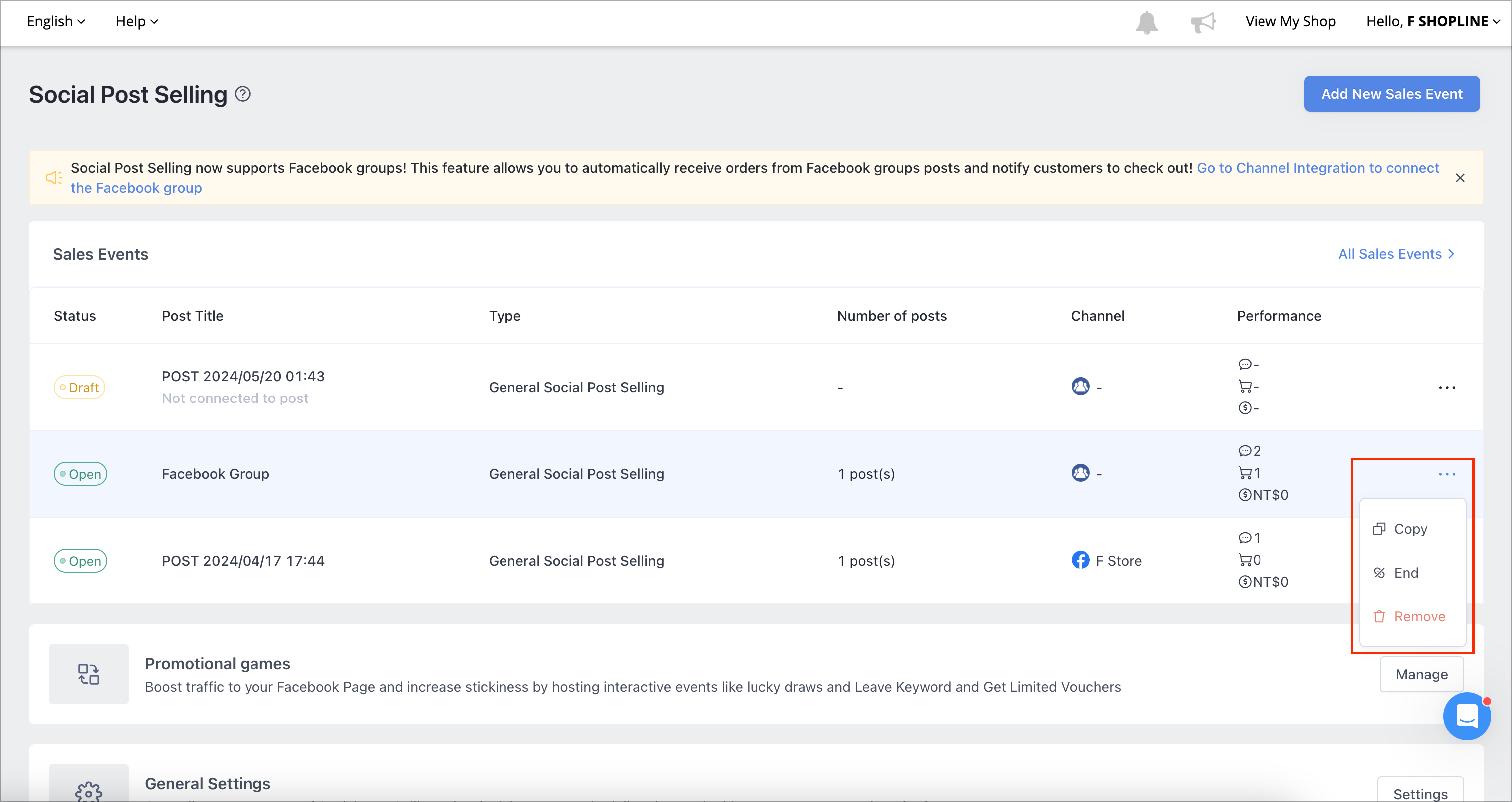Click the trash icon next to Remove

1379,616
